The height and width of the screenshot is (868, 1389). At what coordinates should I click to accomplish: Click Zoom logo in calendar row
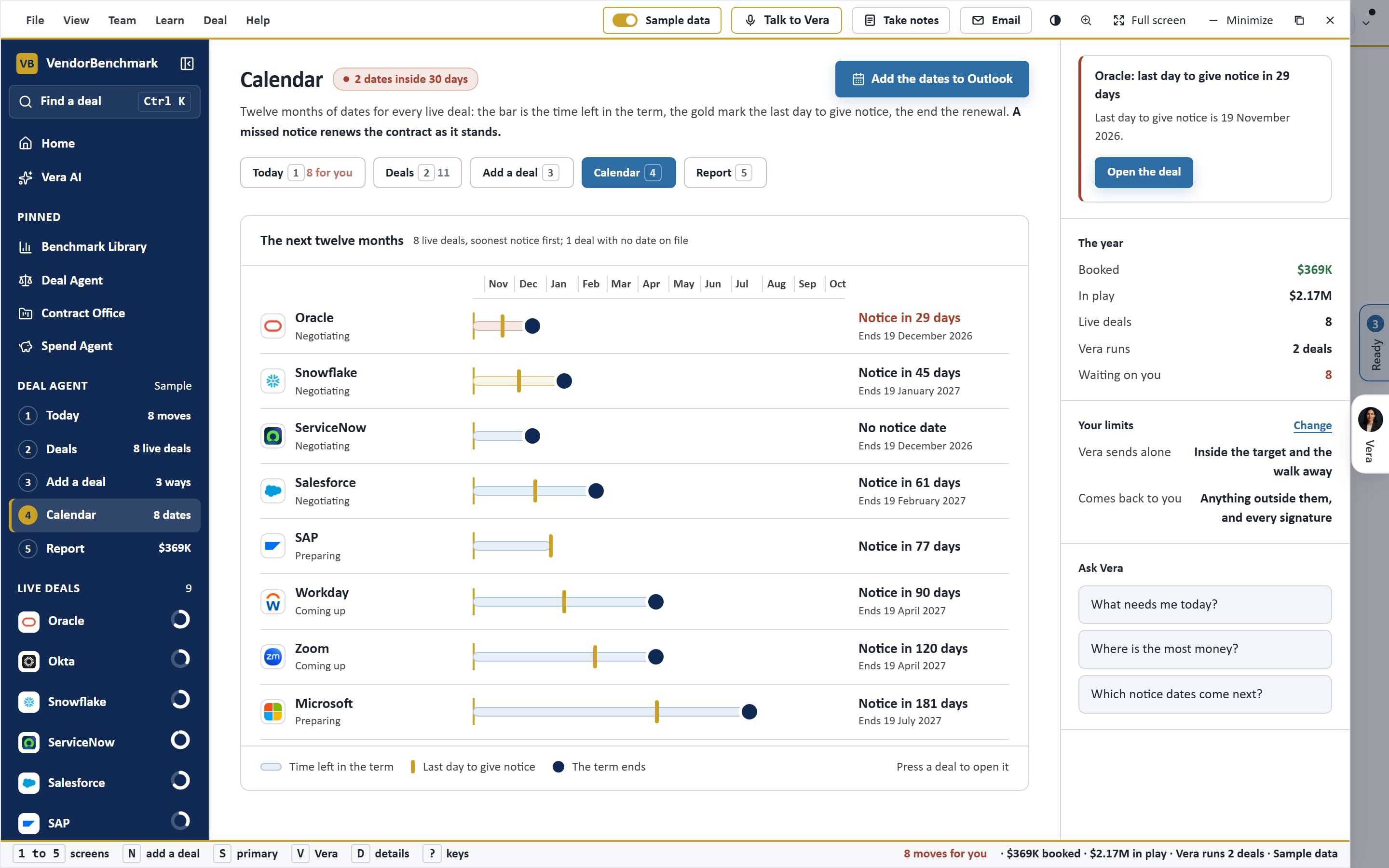(272, 657)
